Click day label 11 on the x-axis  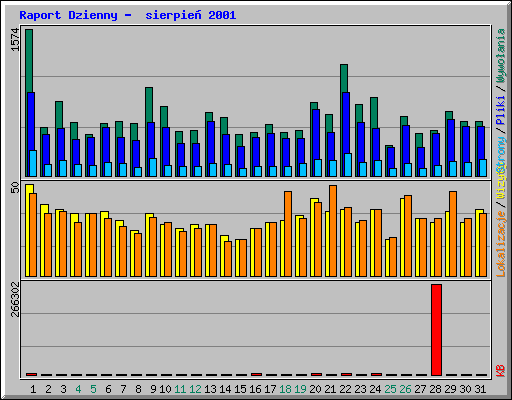(x=180, y=389)
